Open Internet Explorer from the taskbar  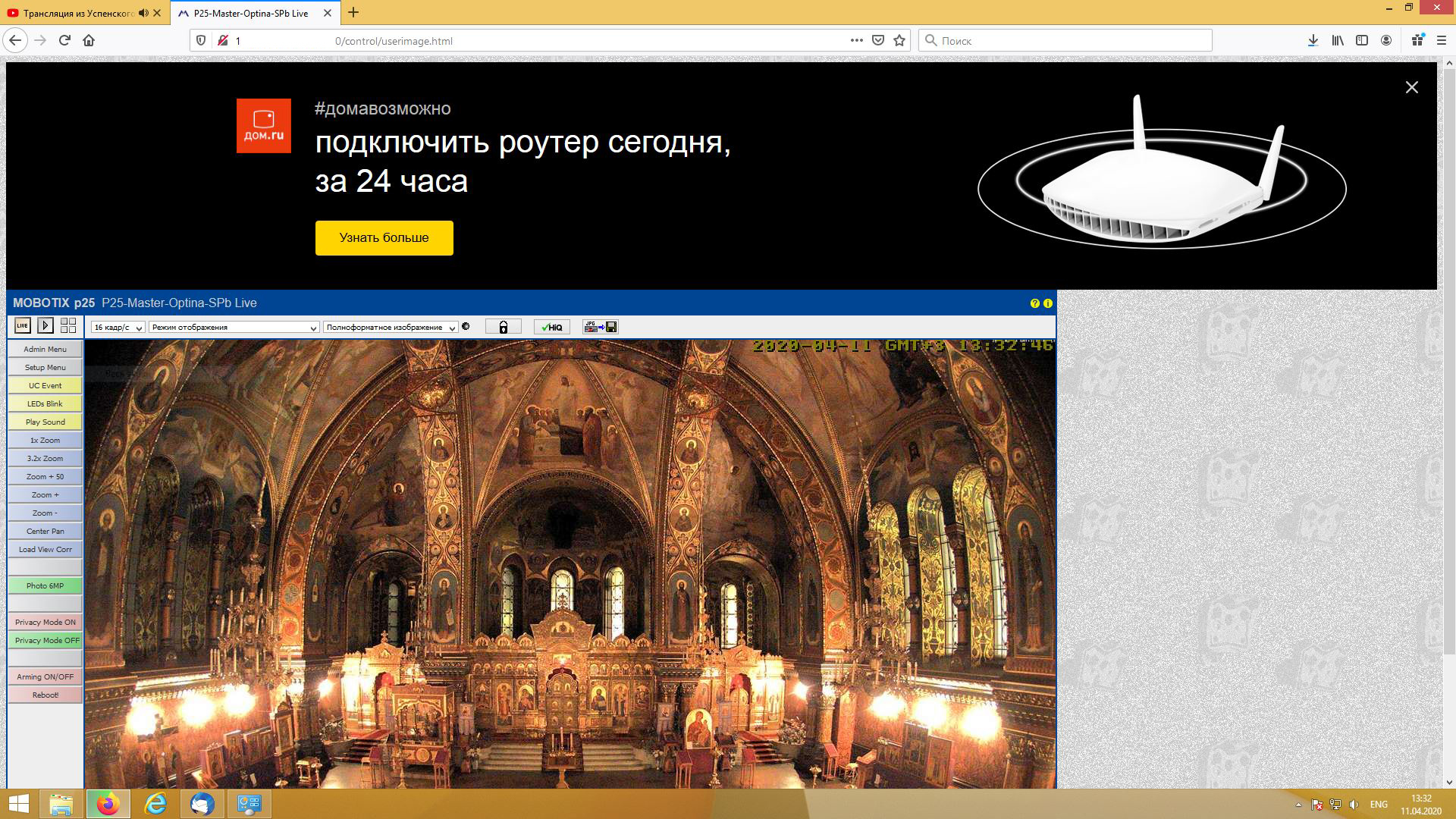coord(155,804)
